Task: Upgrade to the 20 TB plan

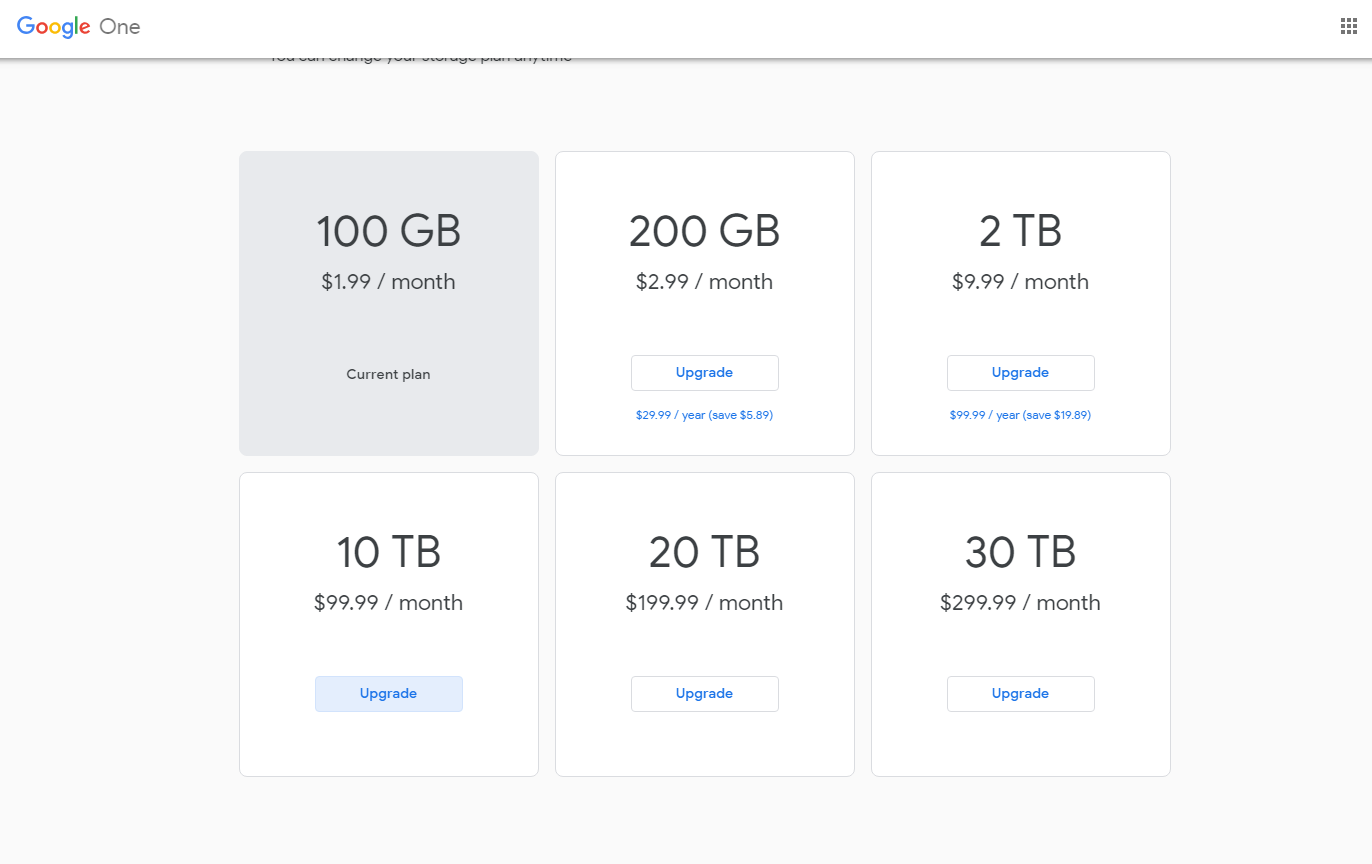Action: (x=704, y=693)
